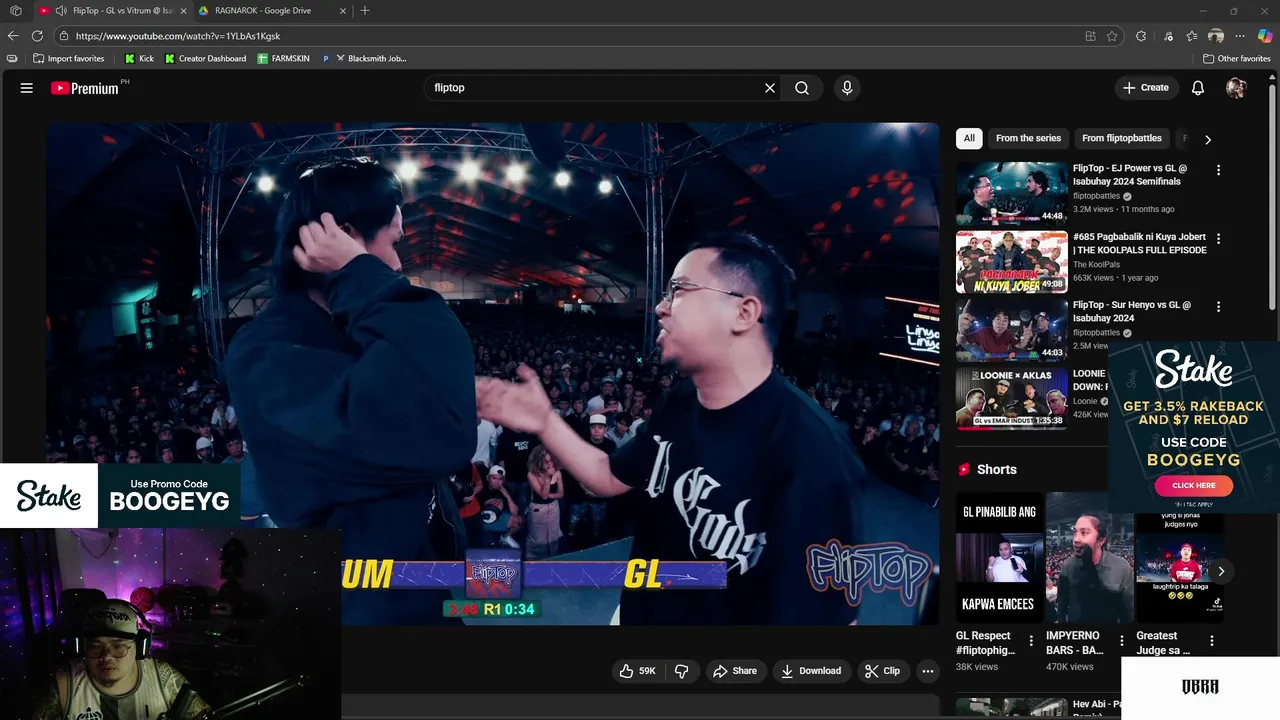Open options menu for GL Respect short

point(1031,641)
